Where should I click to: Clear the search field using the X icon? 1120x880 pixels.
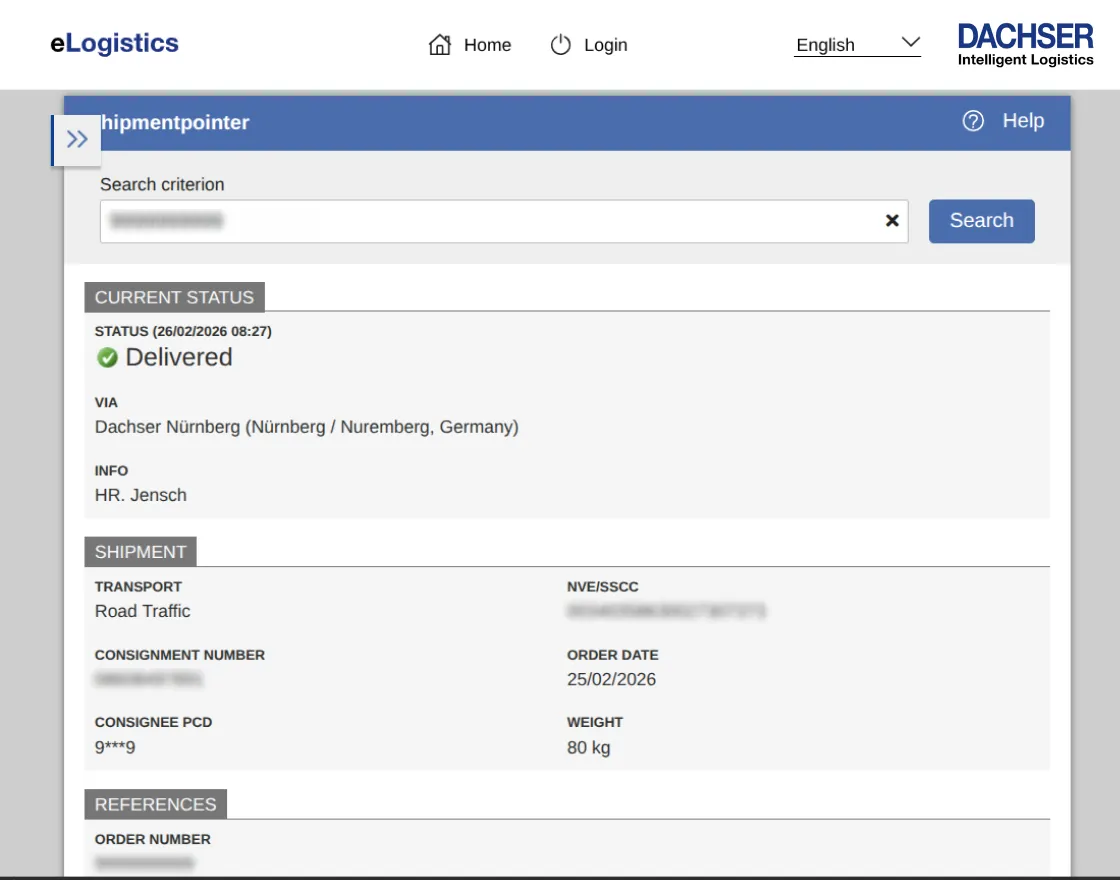[892, 221]
